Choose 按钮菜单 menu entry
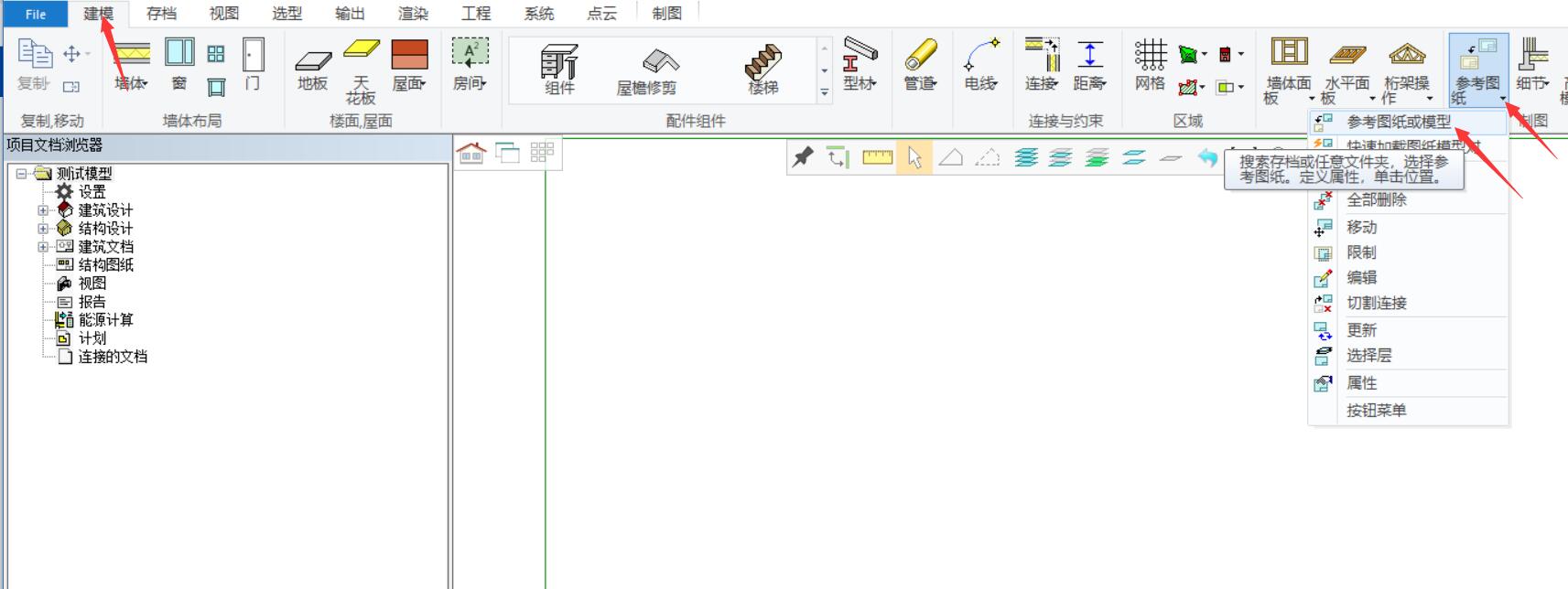The height and width of the screenshot is (589, 1568). click(1408, 411)
